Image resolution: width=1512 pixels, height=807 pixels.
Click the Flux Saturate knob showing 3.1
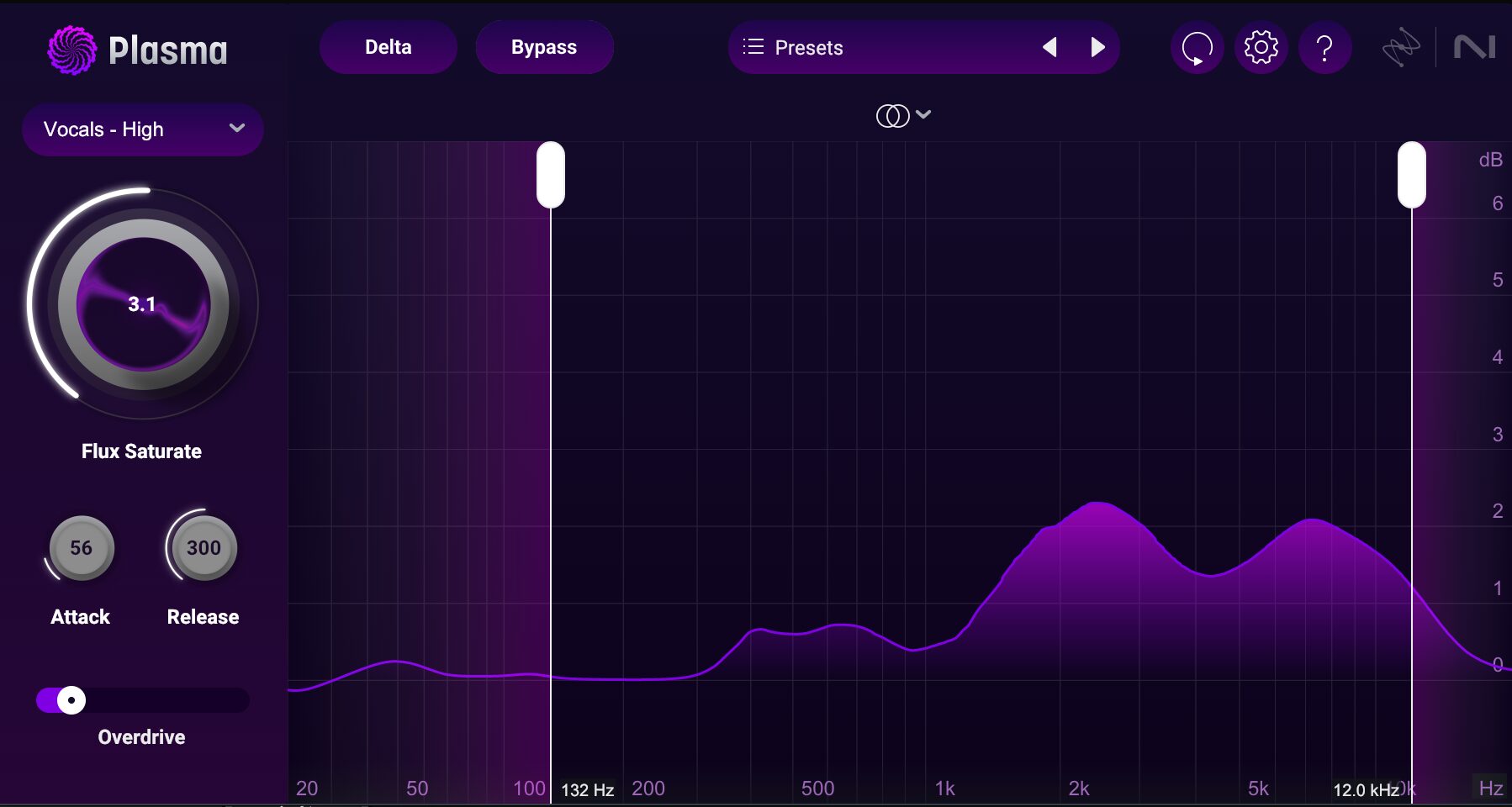tap(143, 304)
